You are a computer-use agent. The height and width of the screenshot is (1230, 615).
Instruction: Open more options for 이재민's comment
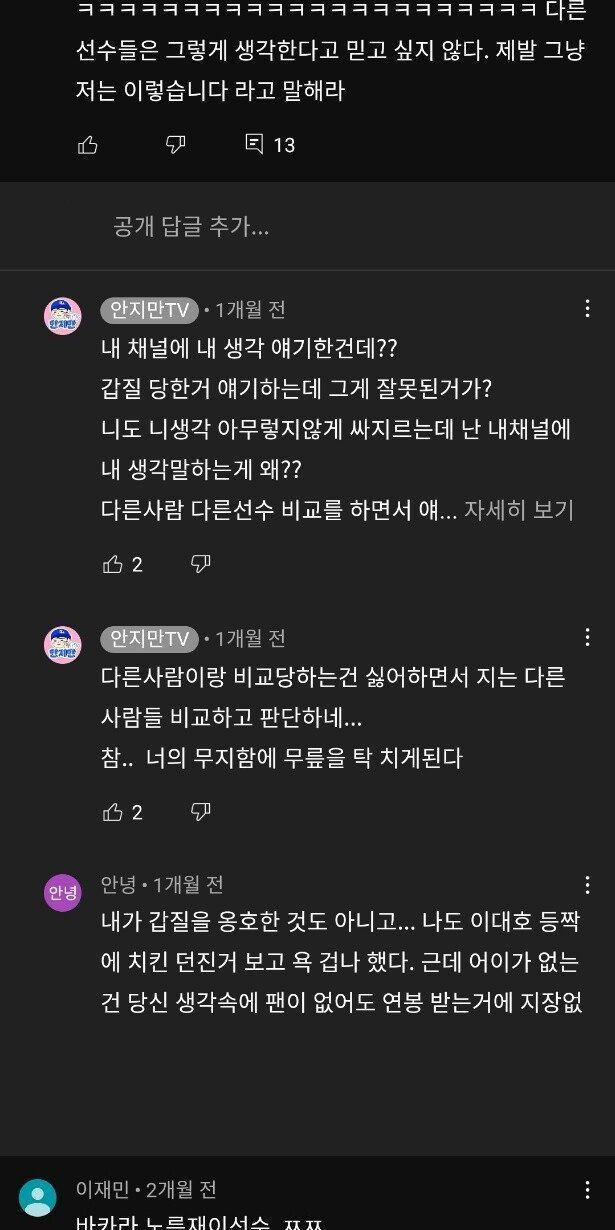(587, 1189)
